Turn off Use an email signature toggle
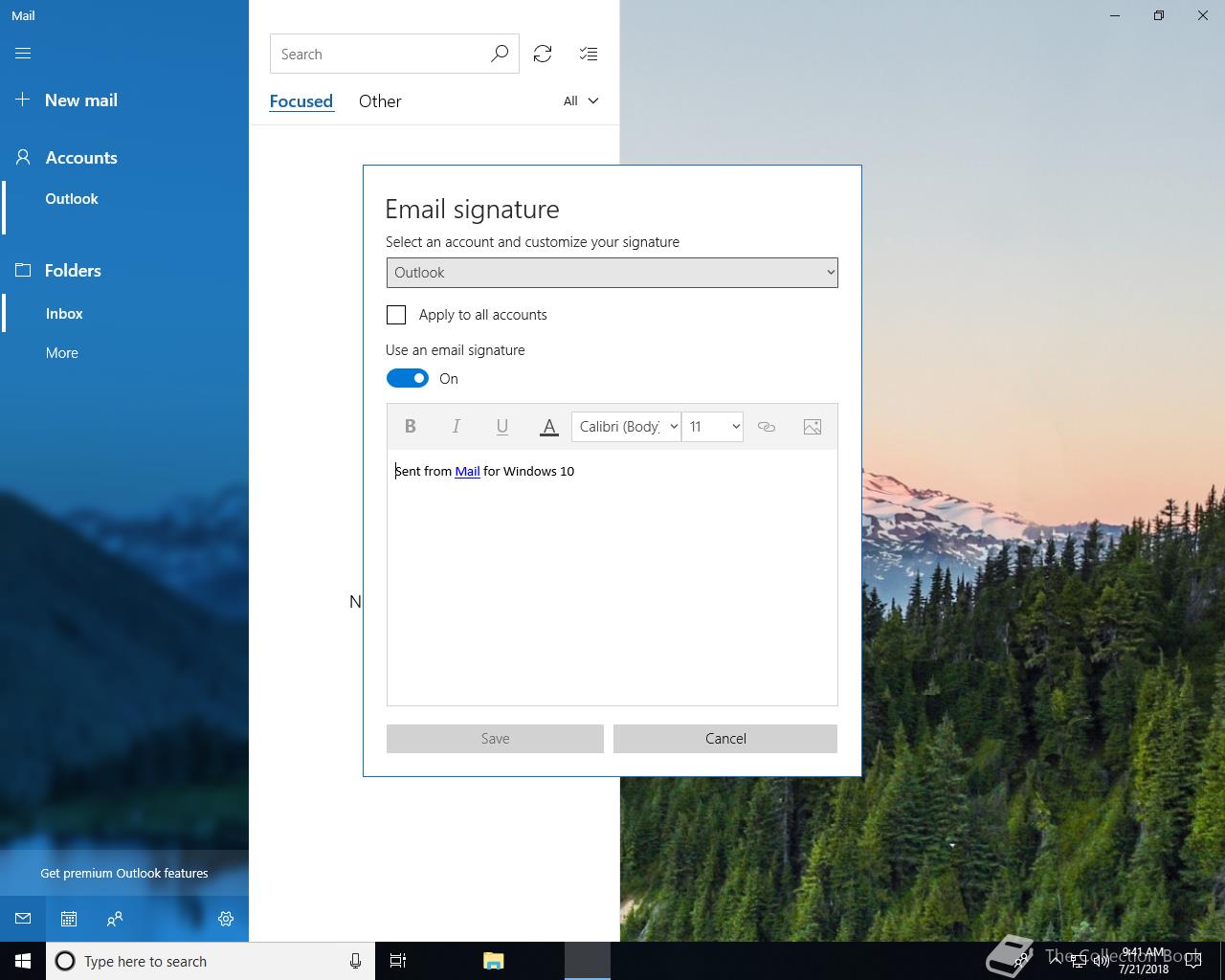Viewport: 1225px width, 980px height. click(408, 378)
